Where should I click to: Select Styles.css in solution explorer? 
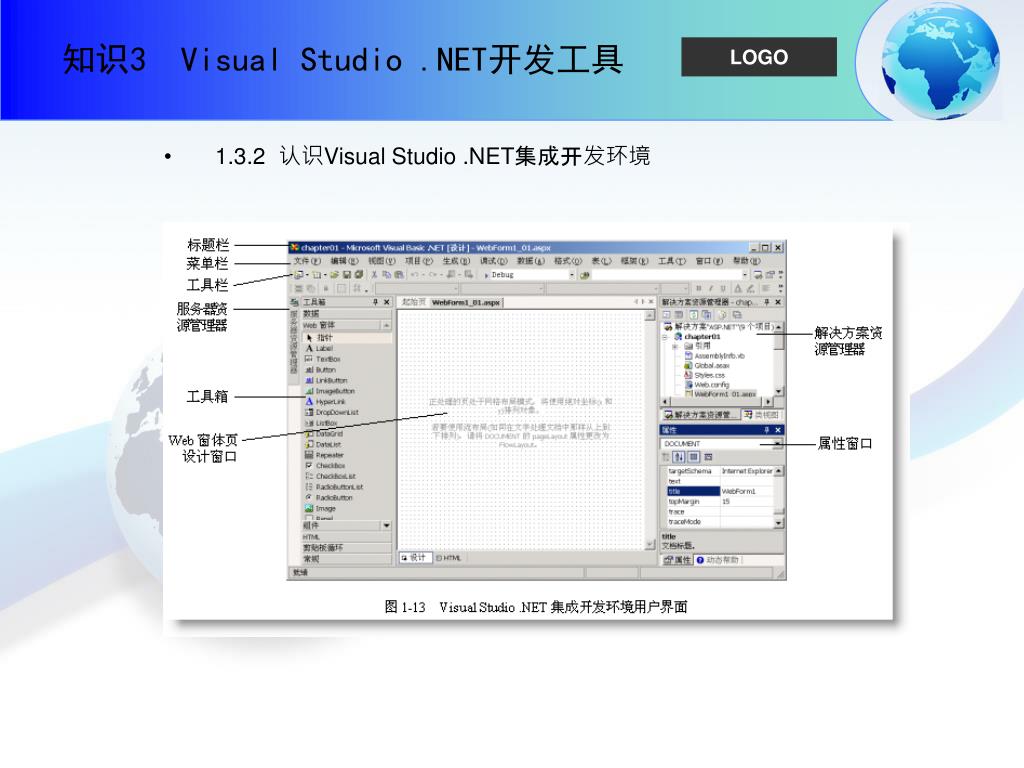tap(705, 376)
